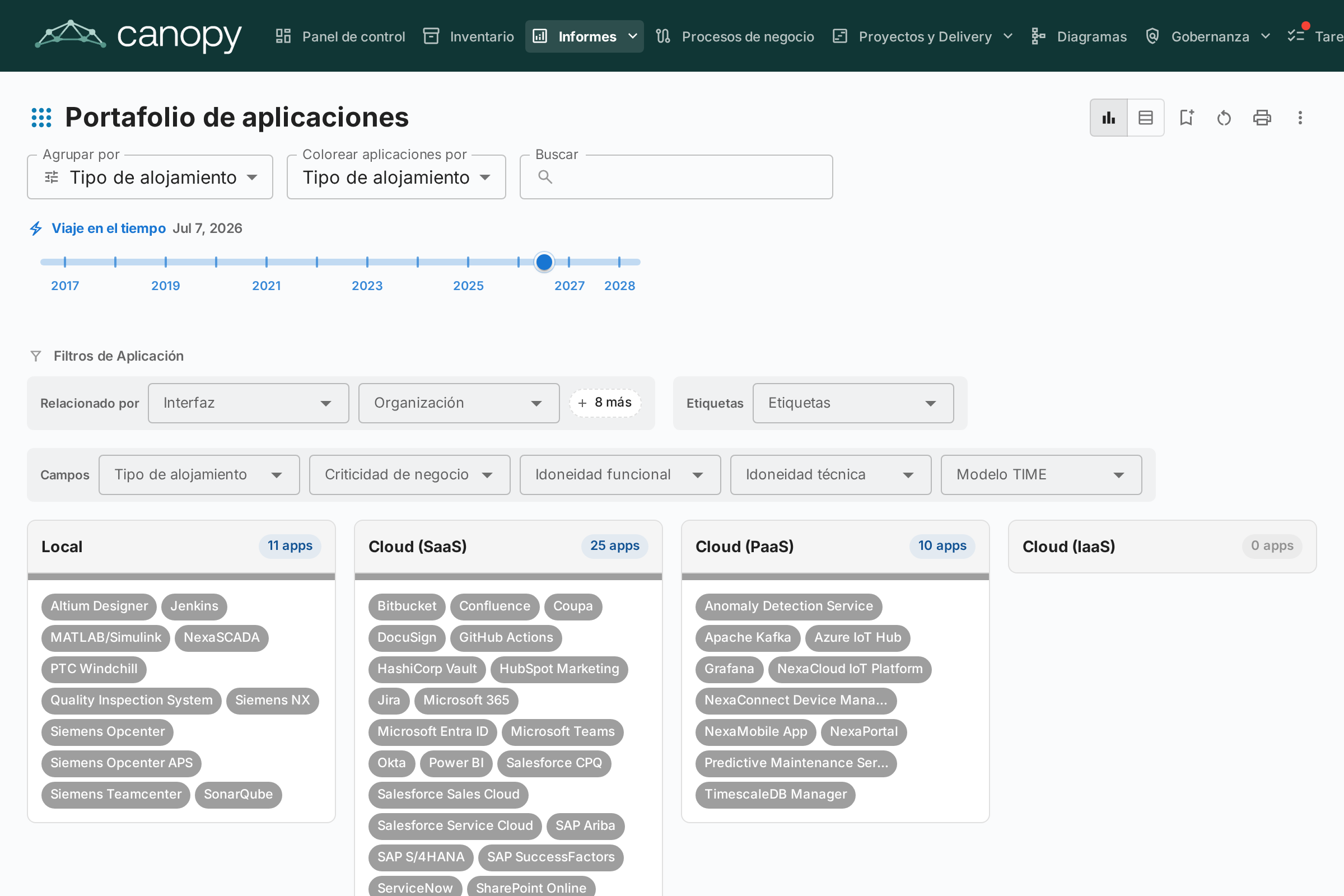Go to Diagramas

[x=1079, y=36]
